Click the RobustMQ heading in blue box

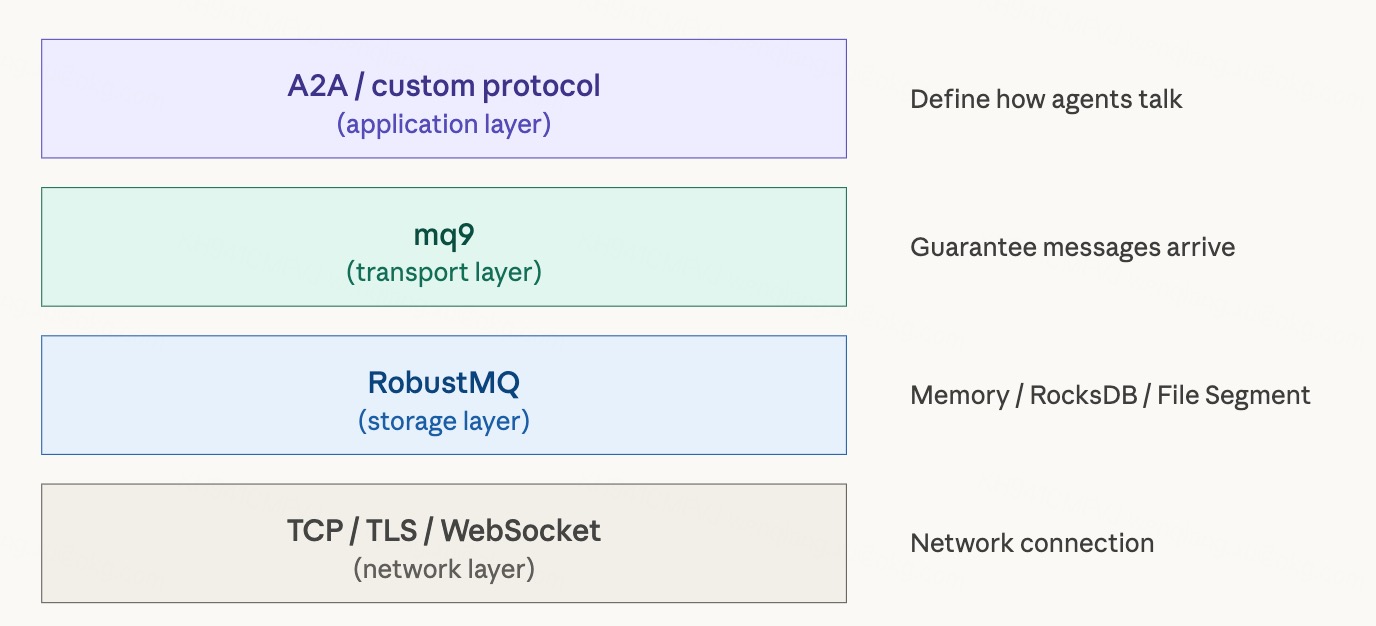(x=444, y=383)
